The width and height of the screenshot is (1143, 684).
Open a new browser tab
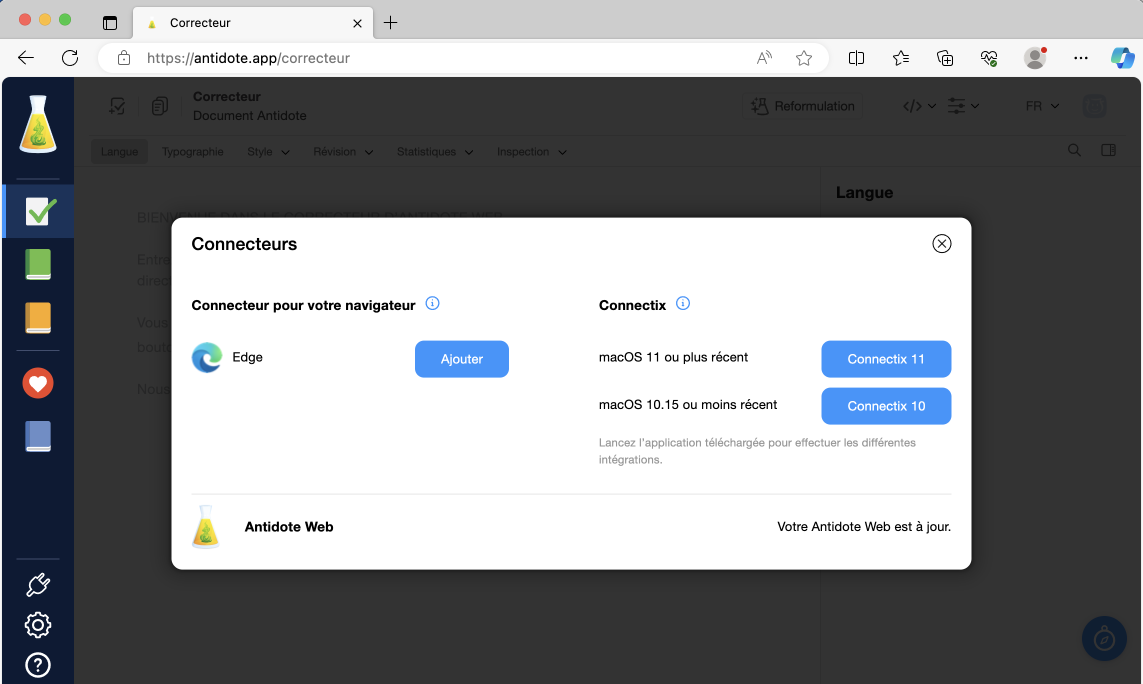(391, 23)
